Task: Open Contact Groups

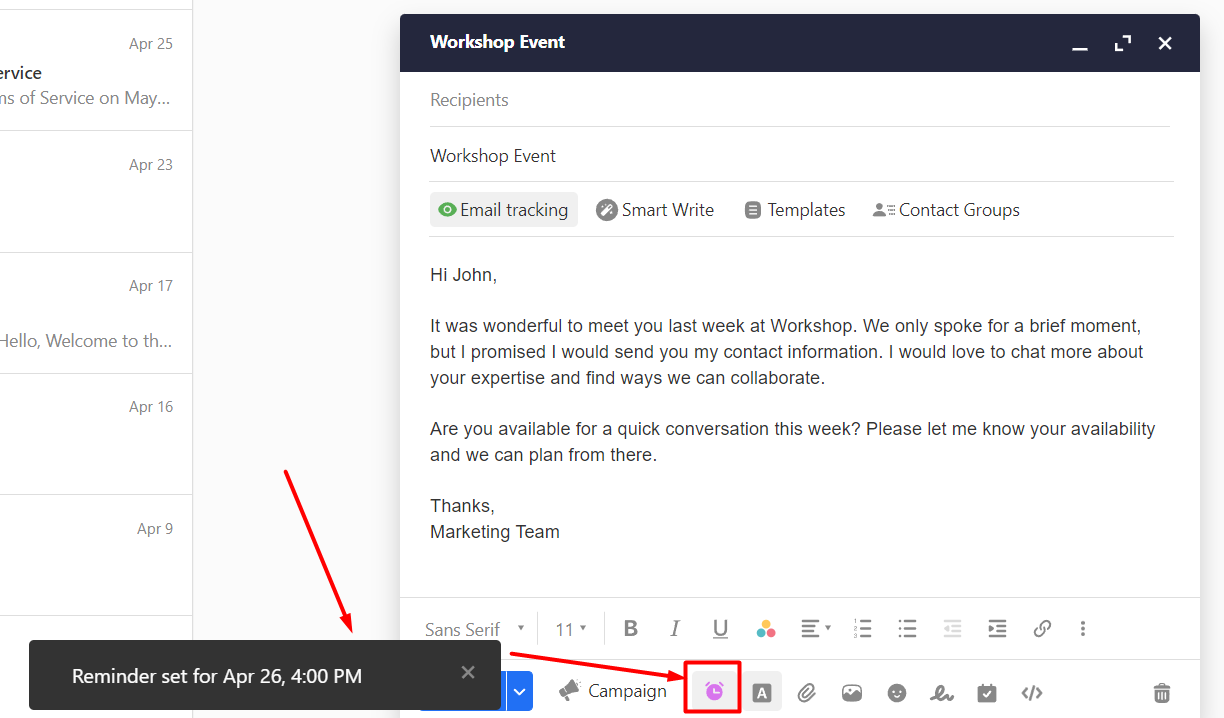Action: pyautogui.click(x=946, y=210)
